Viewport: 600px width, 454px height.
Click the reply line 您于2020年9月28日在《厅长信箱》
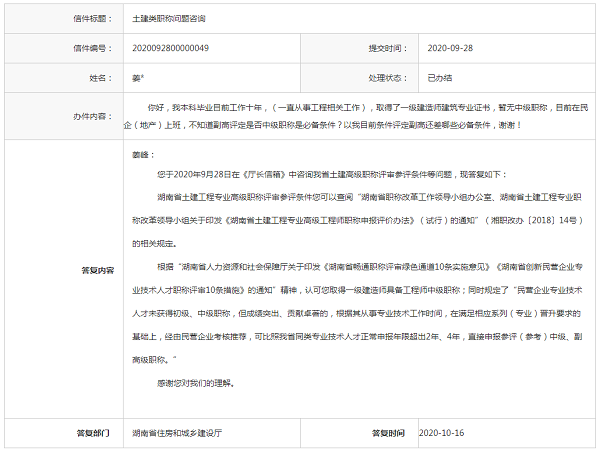pos(332,175)
